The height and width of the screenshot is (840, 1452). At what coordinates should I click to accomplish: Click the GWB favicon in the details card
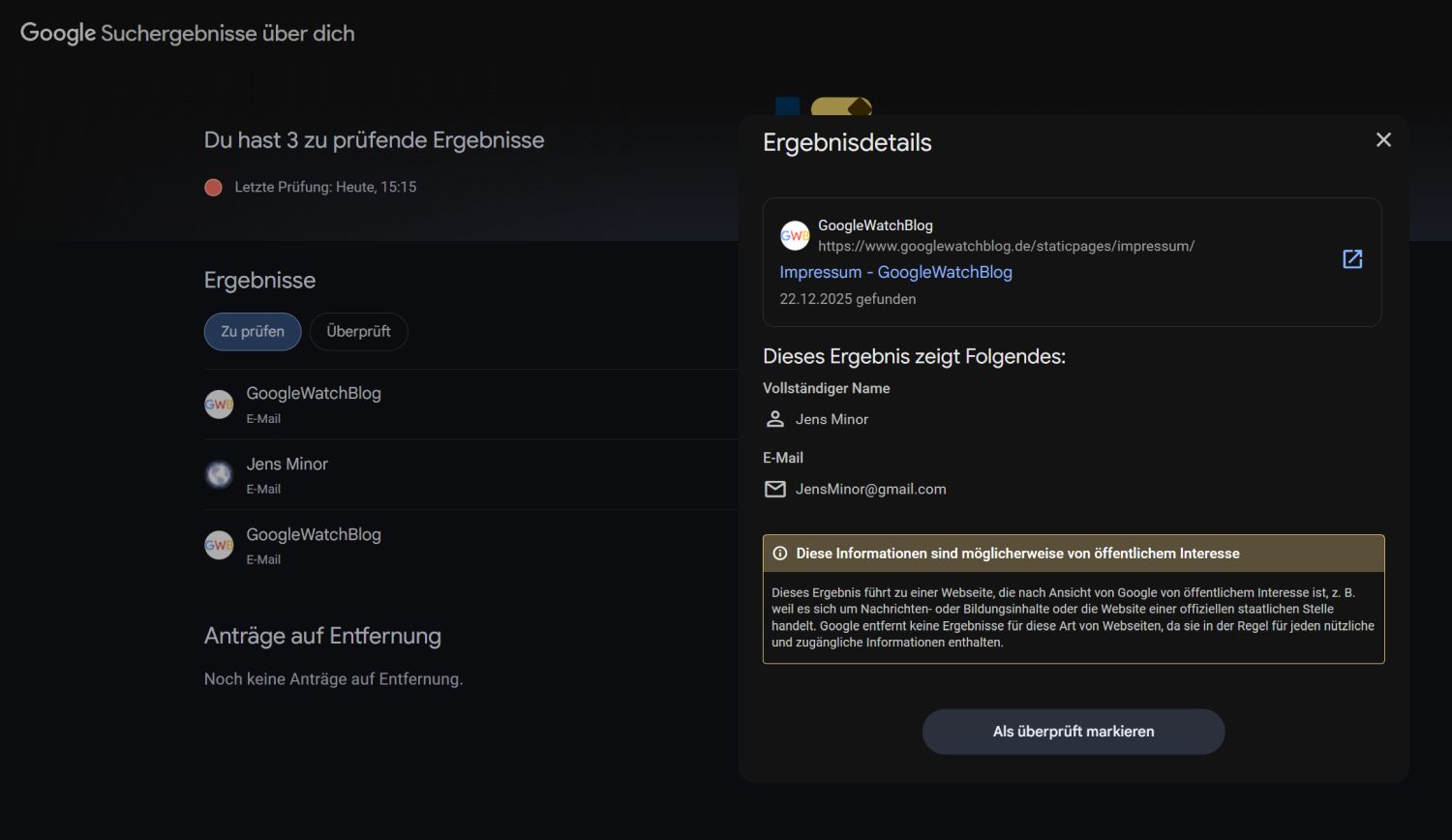[x=795, y=235]
